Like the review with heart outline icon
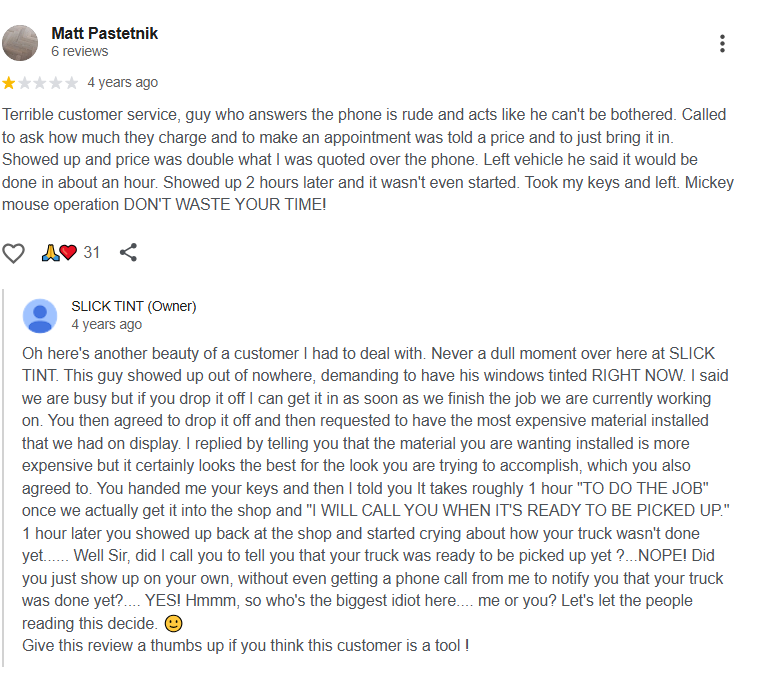Viewport: 775px width, 684px height. (13, 253)
